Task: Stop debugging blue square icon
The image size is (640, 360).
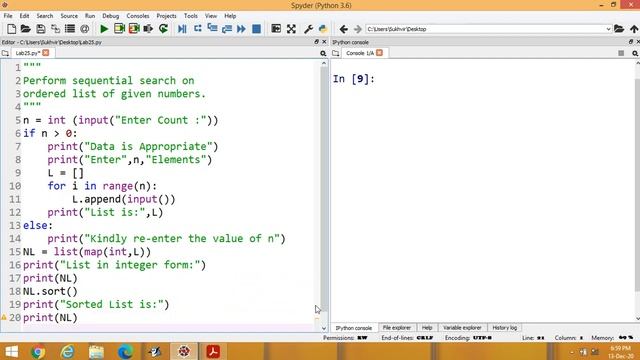Action: [x=256, y=29]
